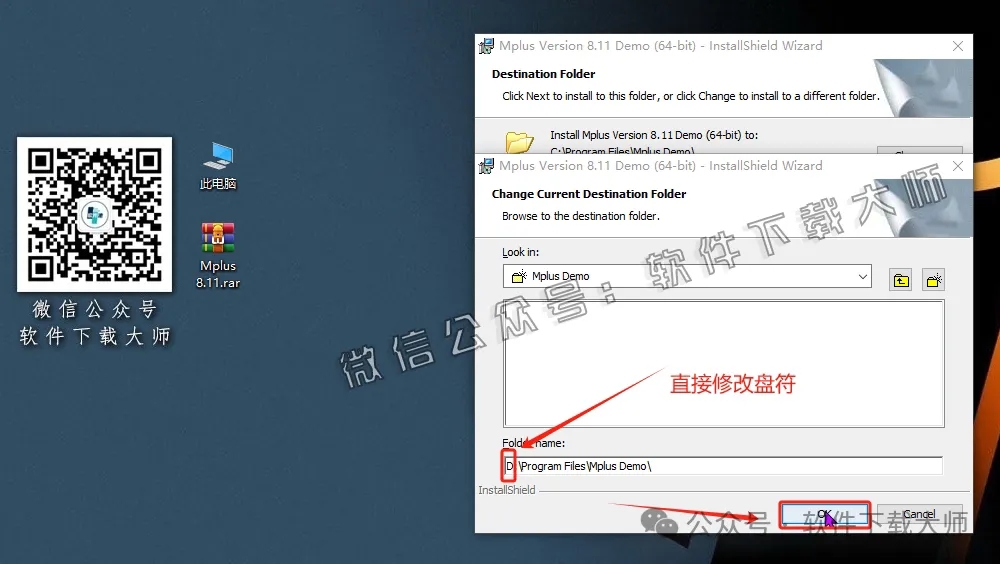This screenshot has width=1000, height=564.
Task: Click the 'Browse to the destination folder.' text
Action: [581, 216]
